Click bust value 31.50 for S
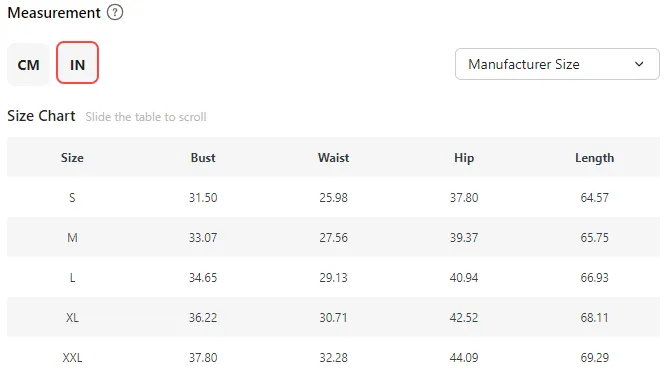Image resolution: width=664 pixels, height=381 pixels. pos(203,198)
